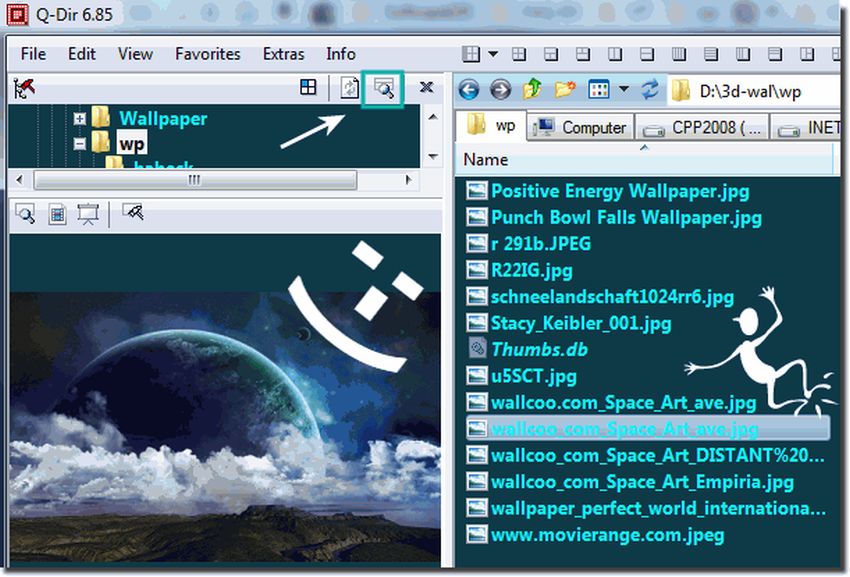The image size is (850, 577).
Task: Go forward using the forward arrow button
Action: (x=500, y=90)
